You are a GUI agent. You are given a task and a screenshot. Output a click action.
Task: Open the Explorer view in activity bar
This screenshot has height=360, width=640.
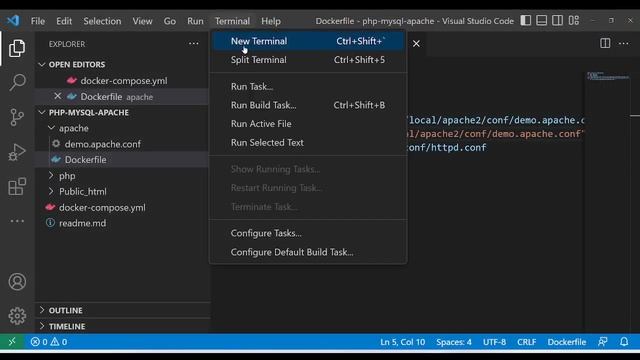(x=17, y=48)
